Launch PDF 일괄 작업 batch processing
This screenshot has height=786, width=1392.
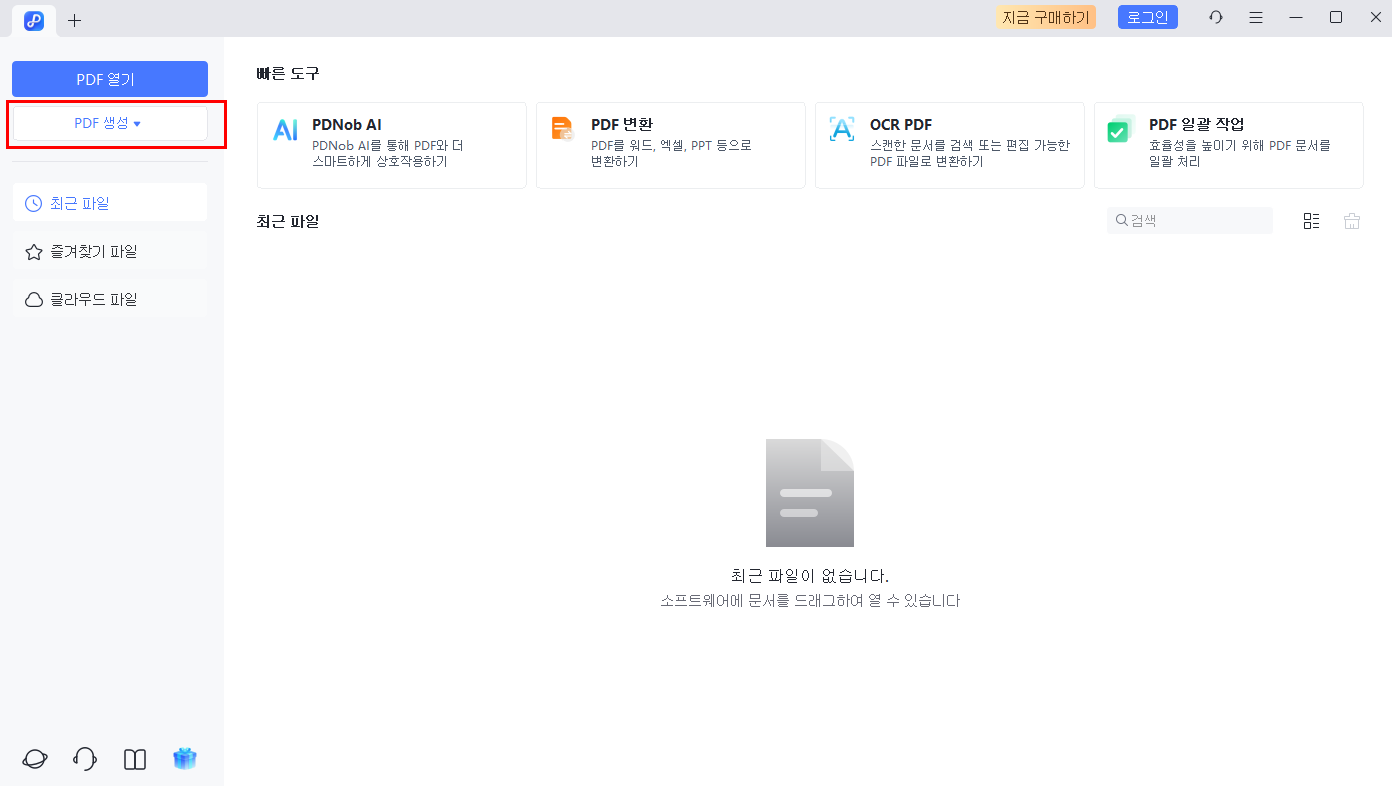[1228, 145]
